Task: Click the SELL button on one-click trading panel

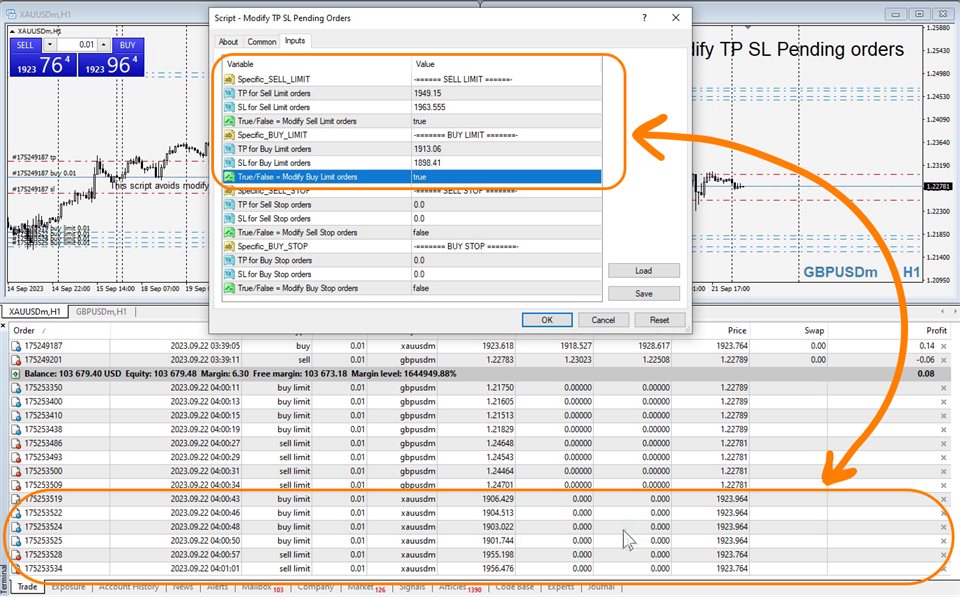Action: tap(26, 45)
